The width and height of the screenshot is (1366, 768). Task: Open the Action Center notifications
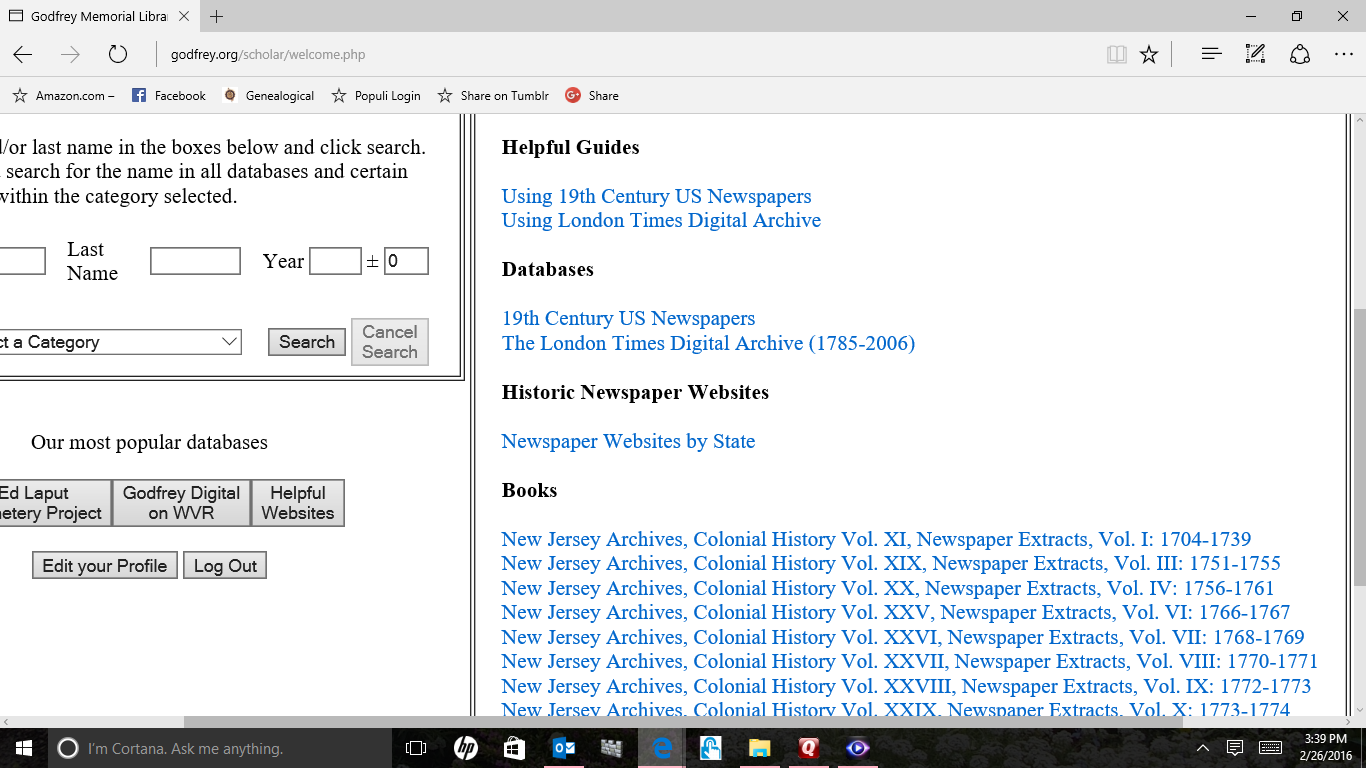pyautogui.click(x=1235, y=748)
